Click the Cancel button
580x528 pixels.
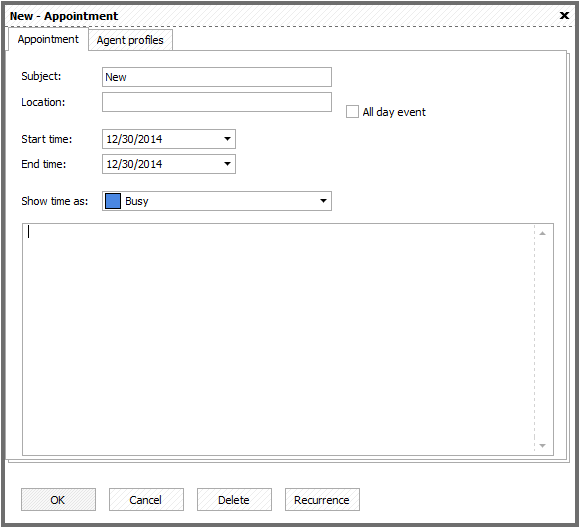tap(146, 500)
